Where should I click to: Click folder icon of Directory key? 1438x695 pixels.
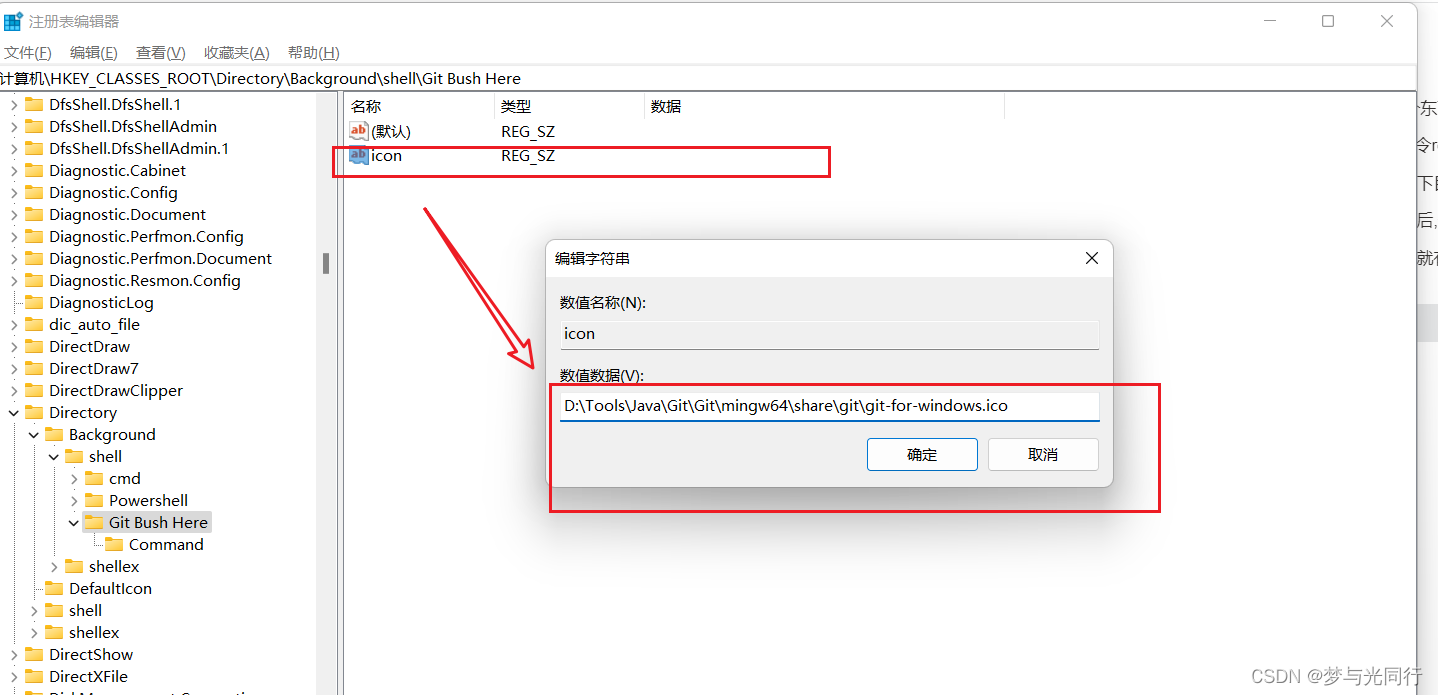[x=34, y=412]
